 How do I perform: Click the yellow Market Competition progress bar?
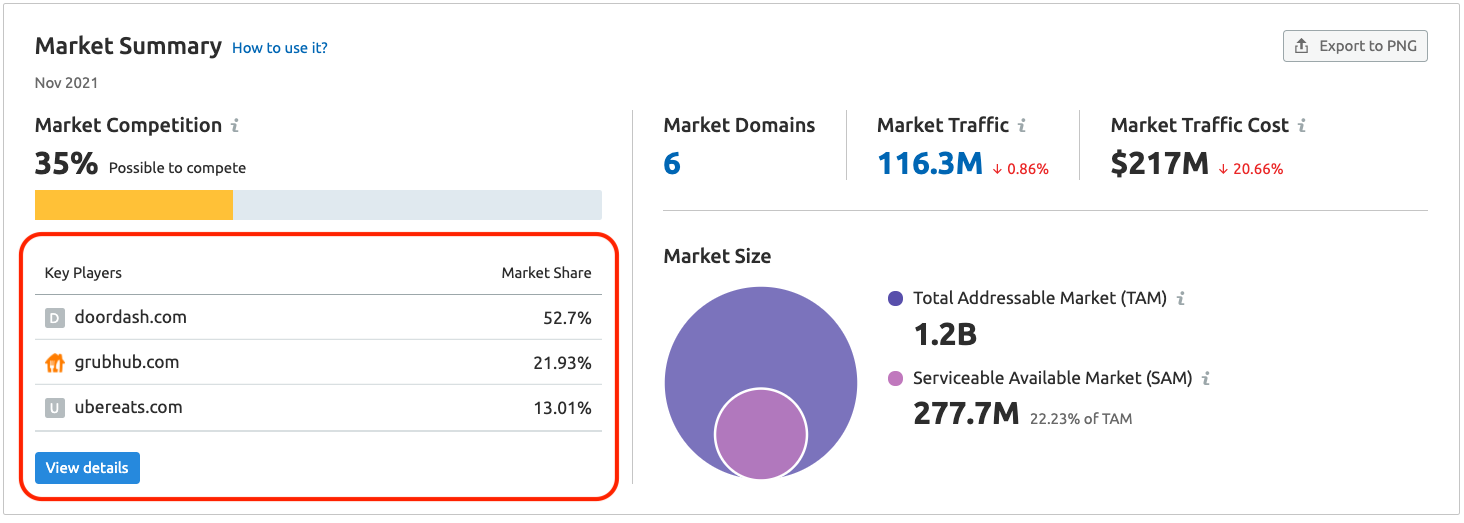point(134,205)
